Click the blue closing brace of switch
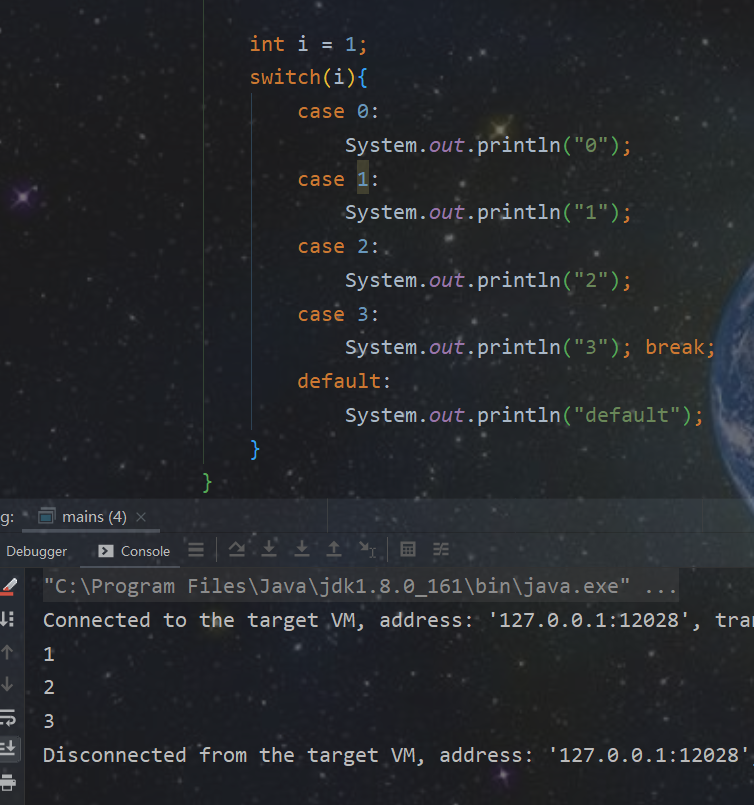The image size is (754, 805). pos(255,450)
